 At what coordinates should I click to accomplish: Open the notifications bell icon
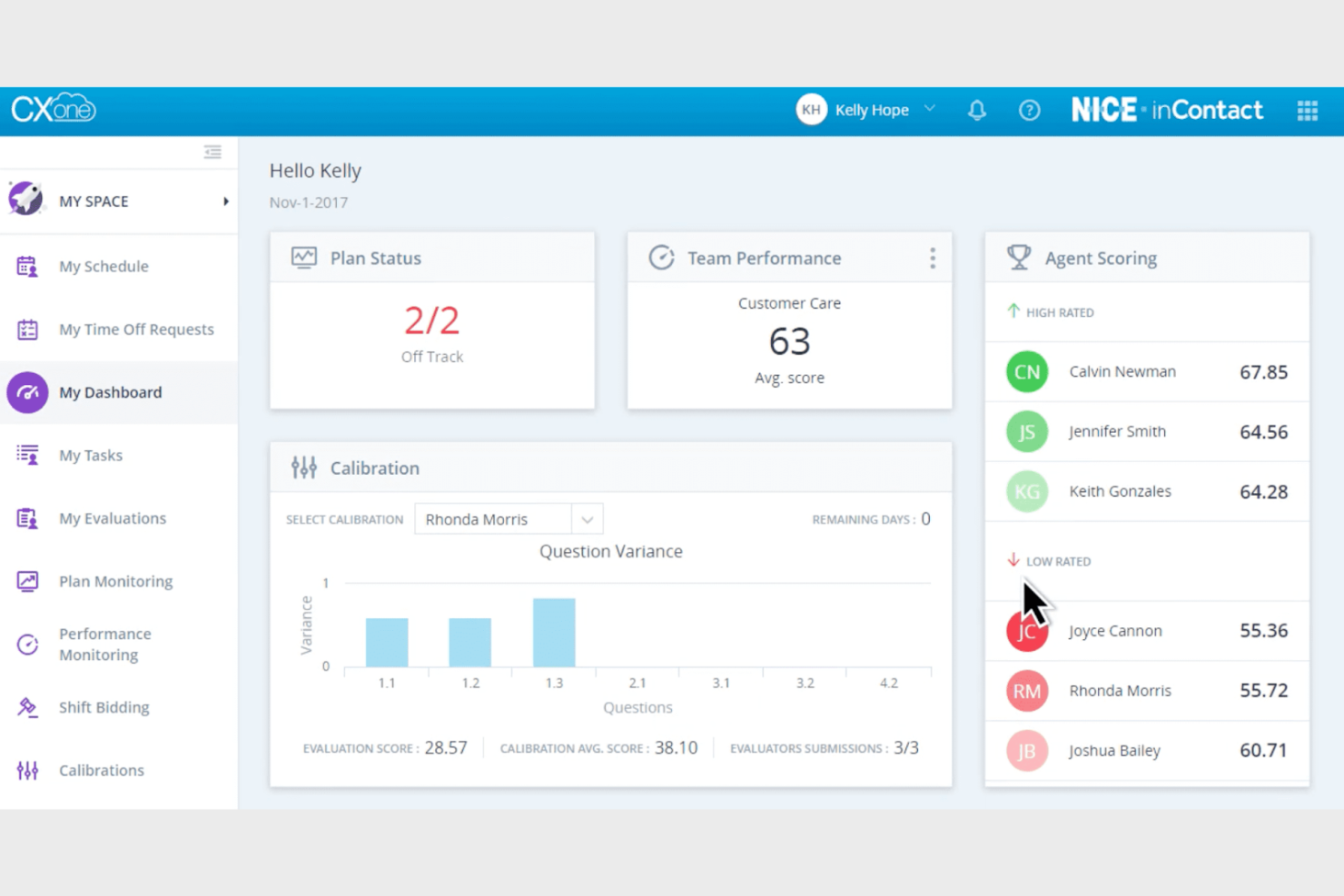[x=977, y=110]
